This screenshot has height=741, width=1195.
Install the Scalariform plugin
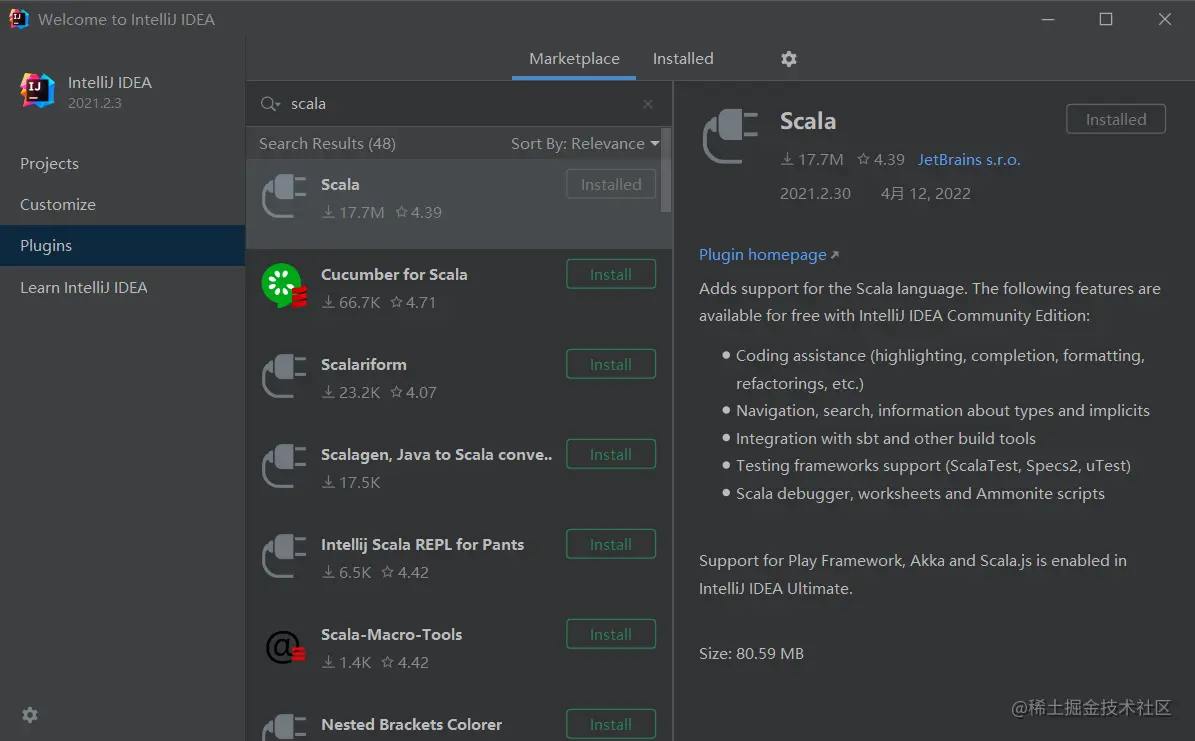pos(610,364)
